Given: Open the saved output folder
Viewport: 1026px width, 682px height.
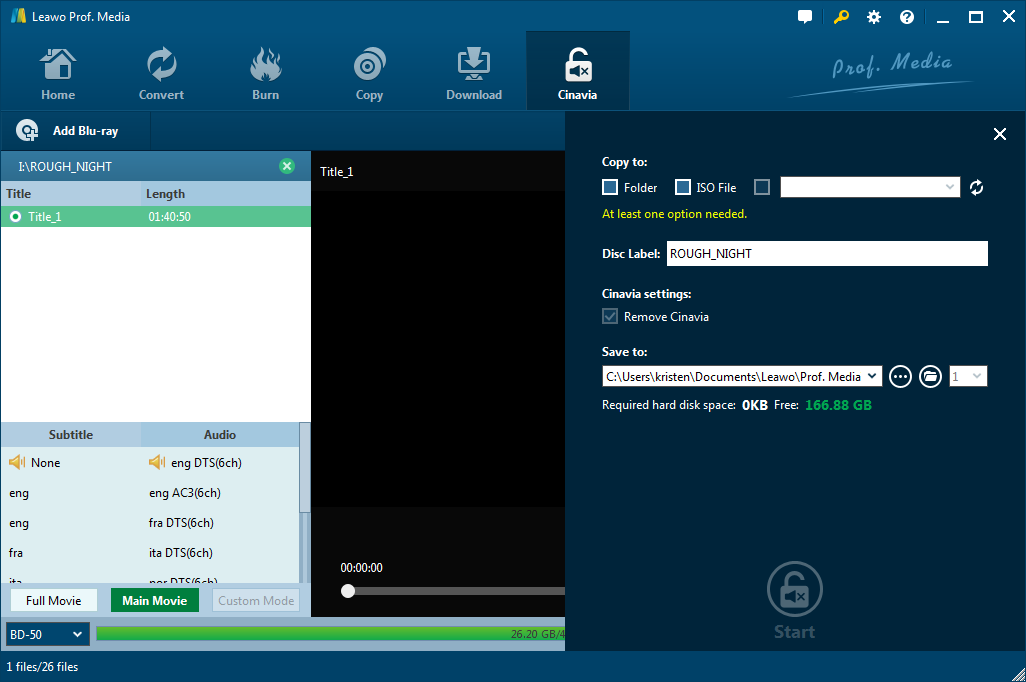Looking at the screenshot, I should (x=930, y=377).
